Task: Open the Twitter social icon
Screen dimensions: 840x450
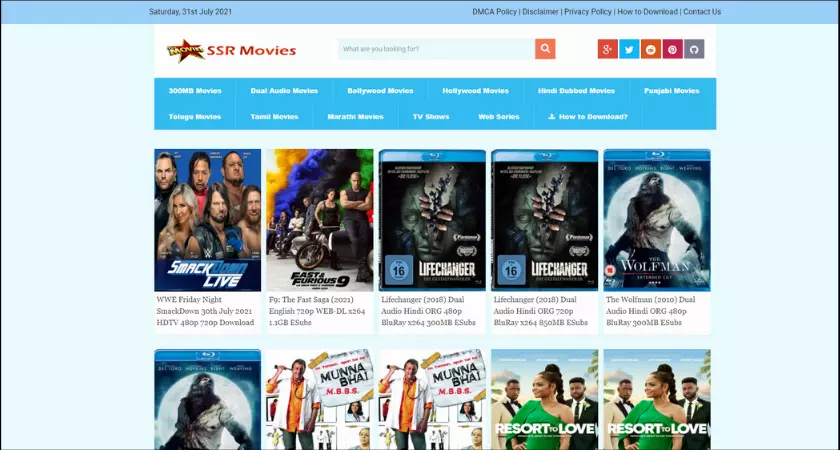Action: coord(629,49)
